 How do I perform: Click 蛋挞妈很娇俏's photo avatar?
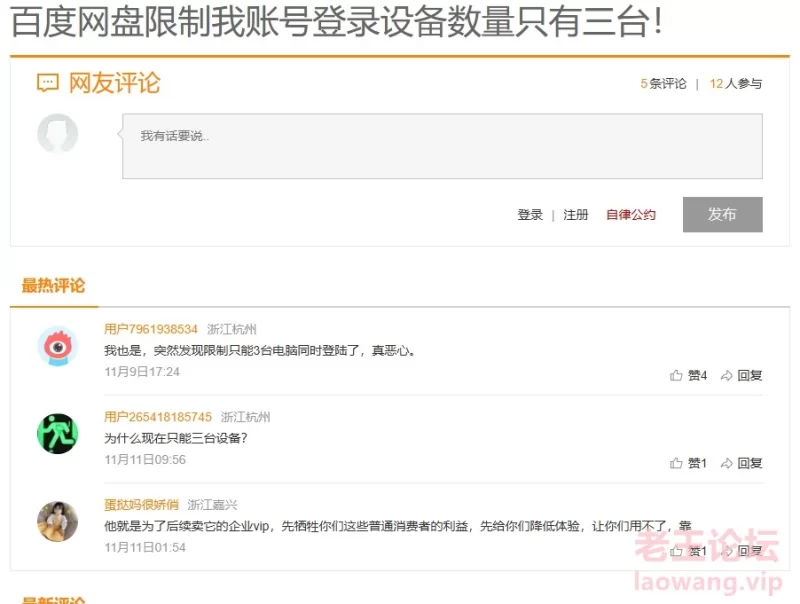[58, 521]
